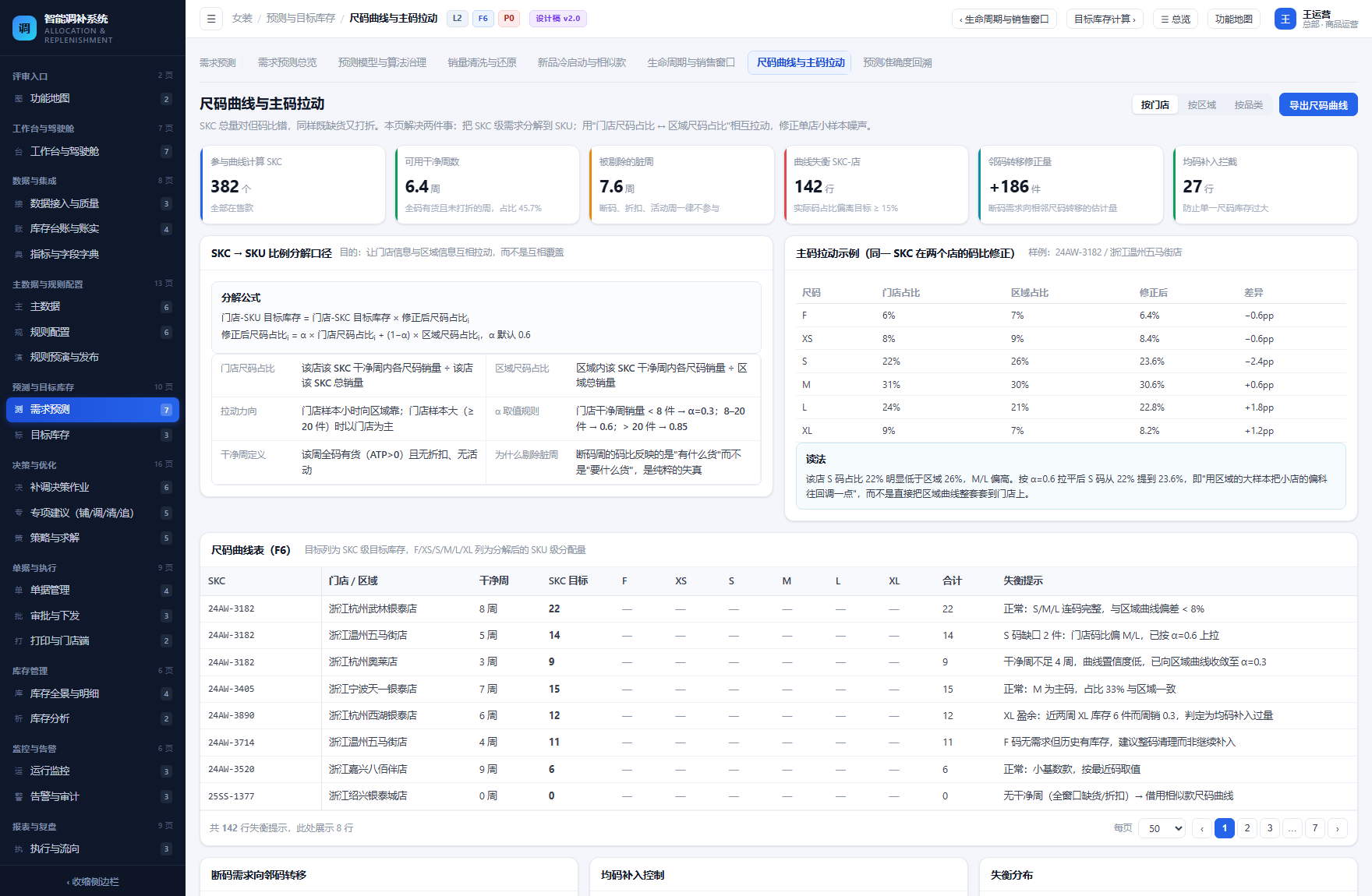Image resolution: width=1372 pixels, height=896 pixels.
Task: Go to page 2 in pagination
Action: click(1247, 828)
